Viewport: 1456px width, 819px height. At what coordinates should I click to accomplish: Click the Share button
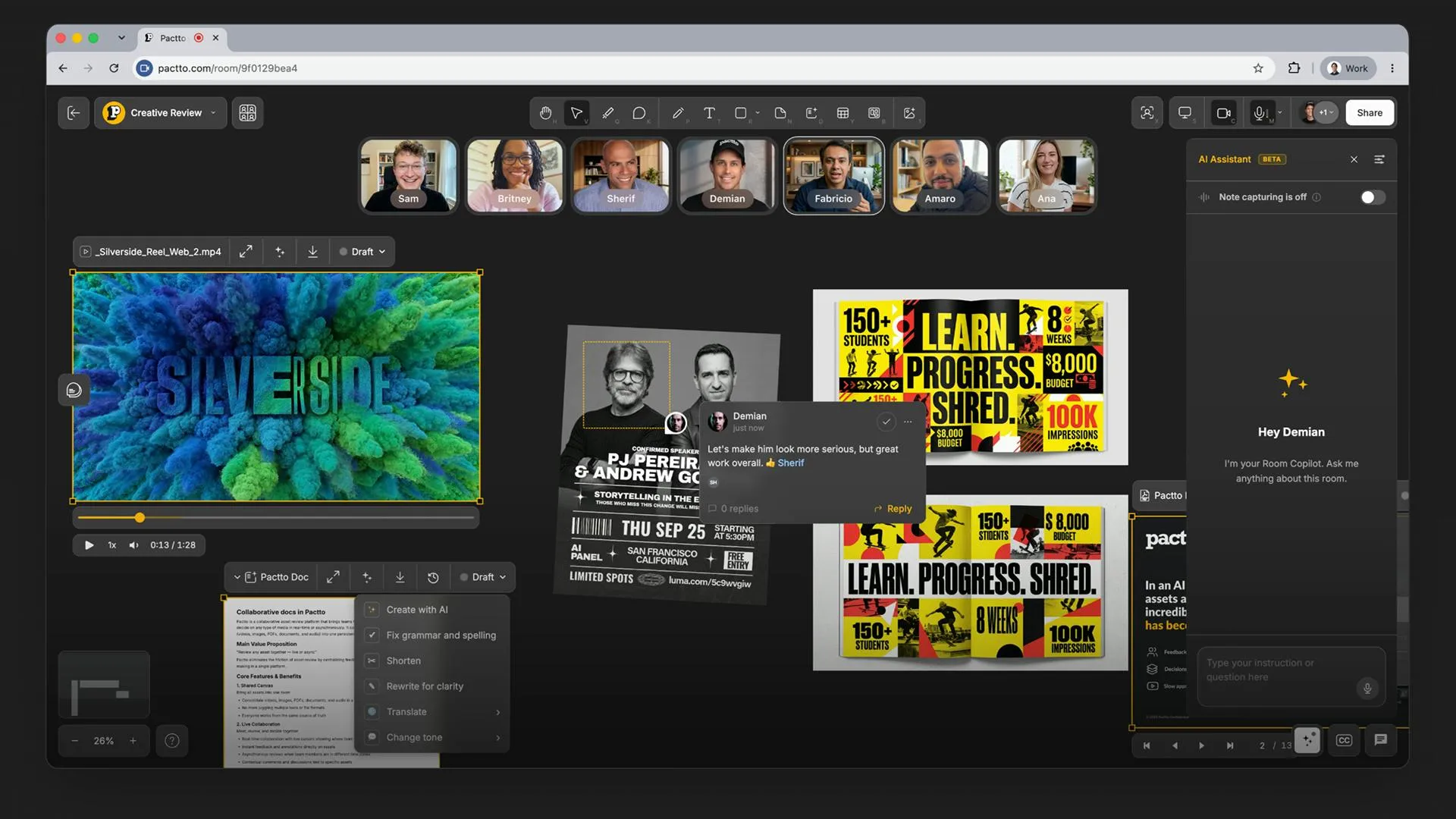pos(1370,113)
